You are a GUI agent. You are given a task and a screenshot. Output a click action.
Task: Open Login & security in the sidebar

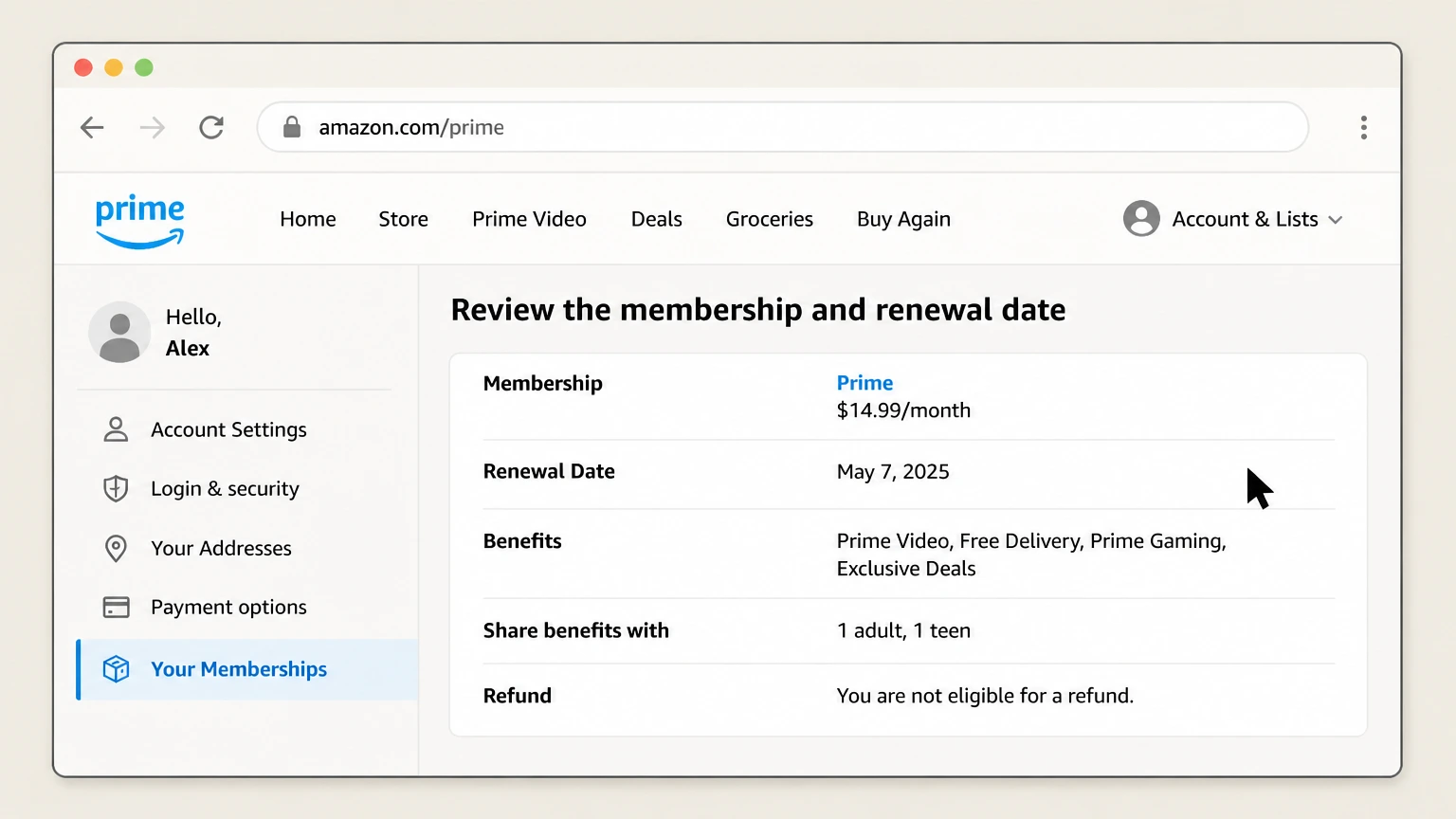pyautogui.click(x=225, y=488)
